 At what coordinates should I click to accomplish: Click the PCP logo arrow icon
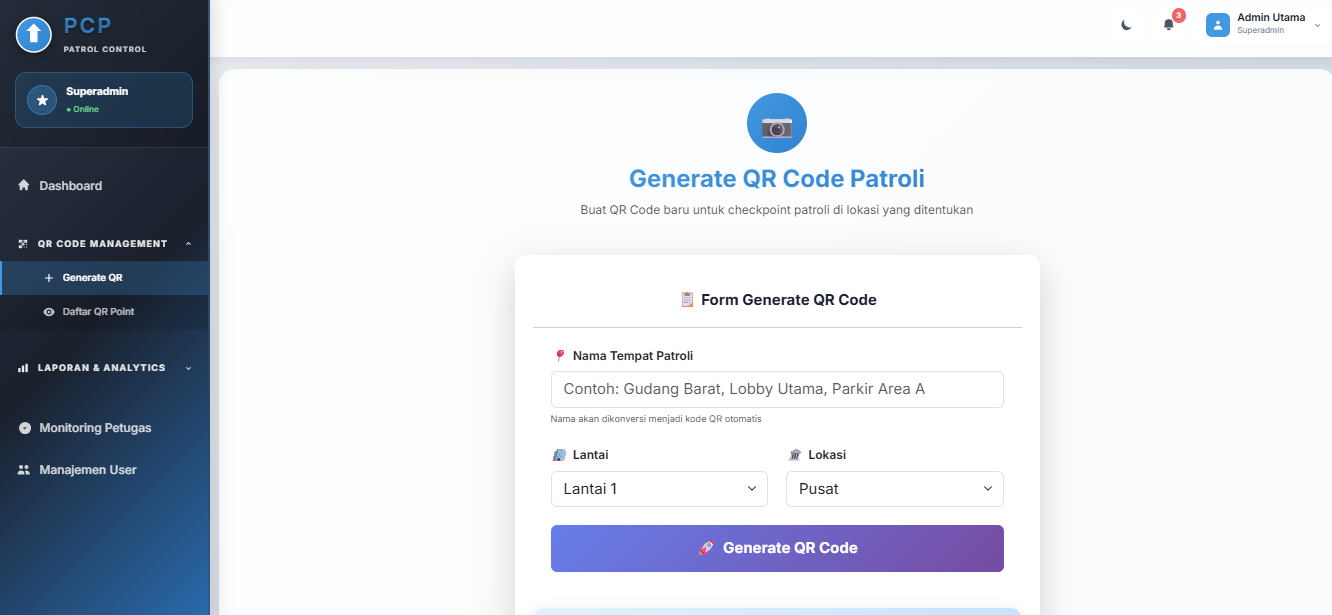point(33,34)
